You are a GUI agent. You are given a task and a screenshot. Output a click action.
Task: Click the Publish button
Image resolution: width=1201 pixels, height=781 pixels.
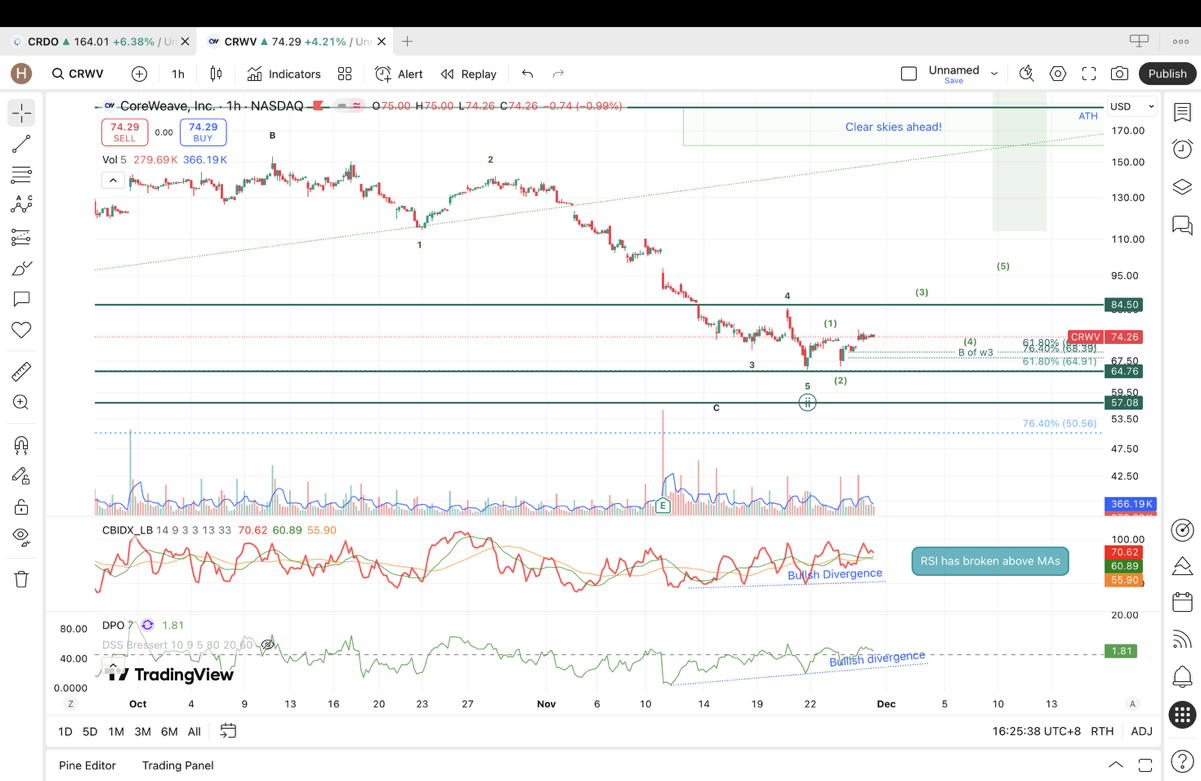1166,74
